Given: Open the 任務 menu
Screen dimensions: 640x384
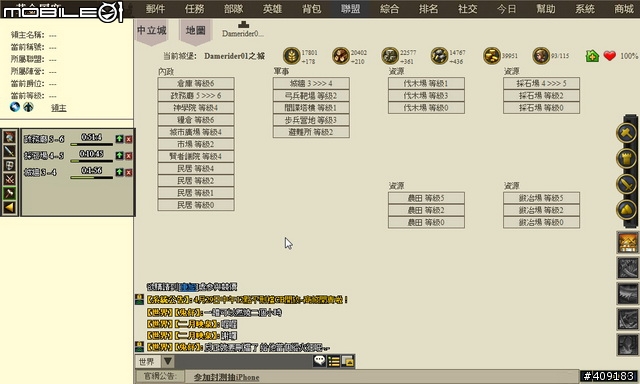Looking at the screenshot, I should click(195, 9).
